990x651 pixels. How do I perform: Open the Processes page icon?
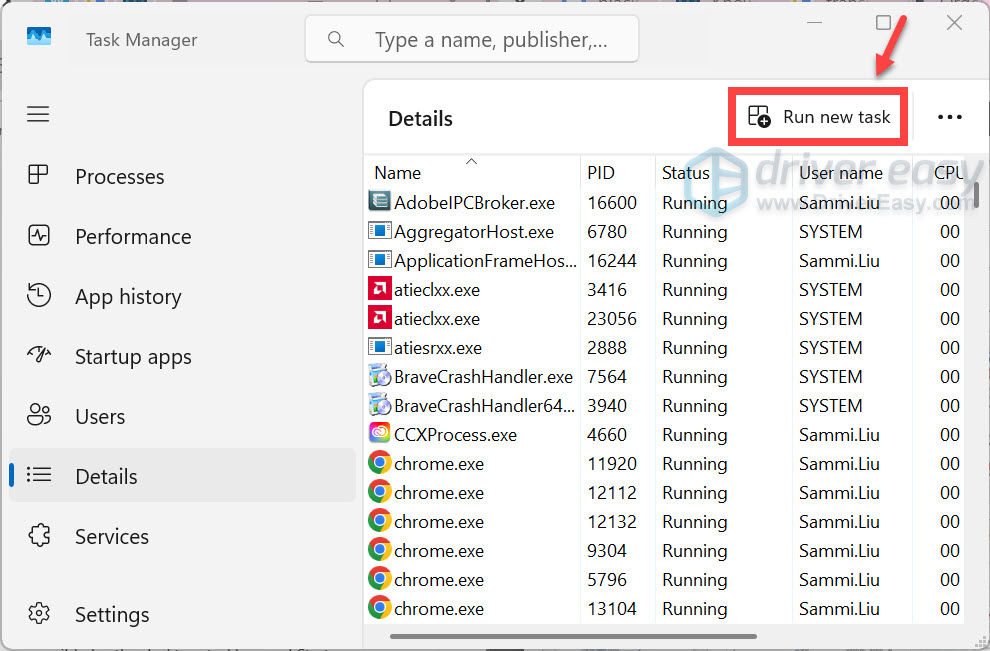tap(38, 175)
